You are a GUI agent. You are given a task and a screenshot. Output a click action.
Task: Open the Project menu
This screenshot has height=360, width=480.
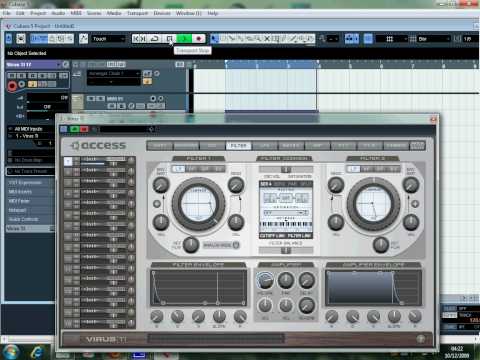tap(38, 13)
